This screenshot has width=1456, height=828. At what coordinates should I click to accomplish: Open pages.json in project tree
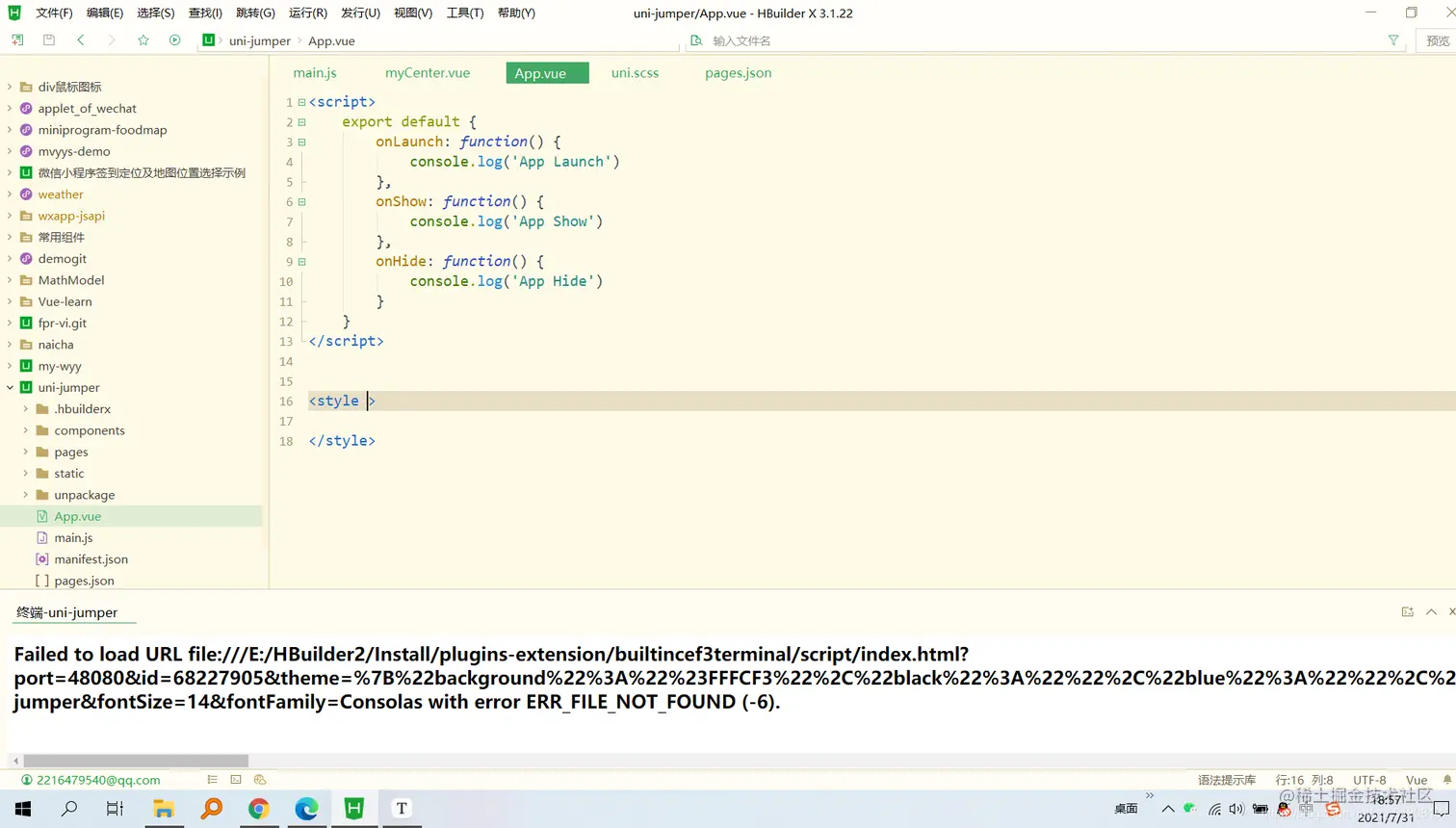pyautogui.click(x=84, y=581)
